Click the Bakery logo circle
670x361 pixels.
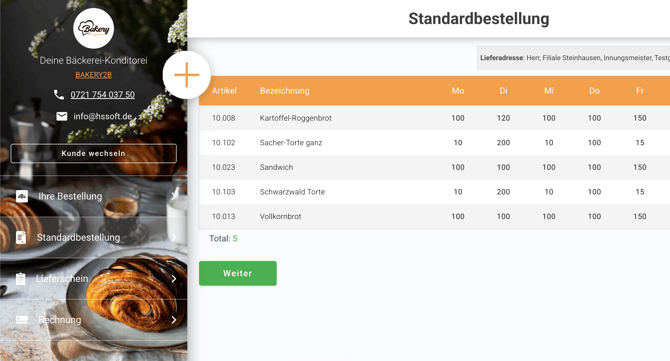point(94,29)
